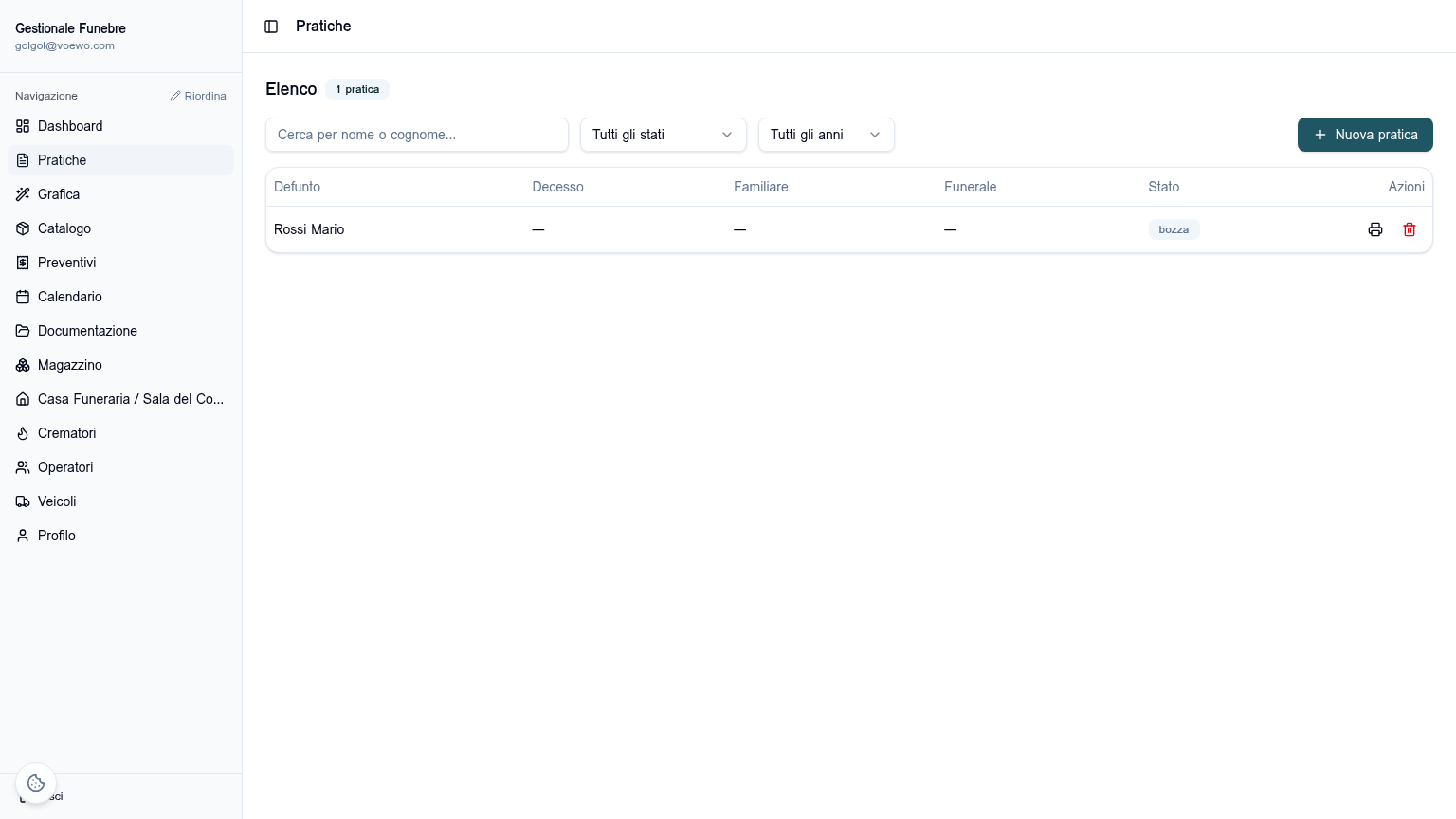Click Riordina navigation link

[x=198, y=96]
